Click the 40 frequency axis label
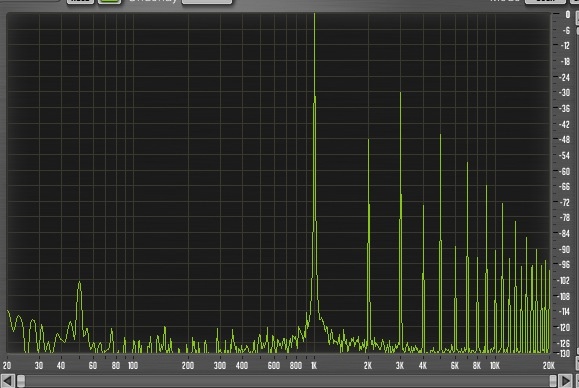 61,365
